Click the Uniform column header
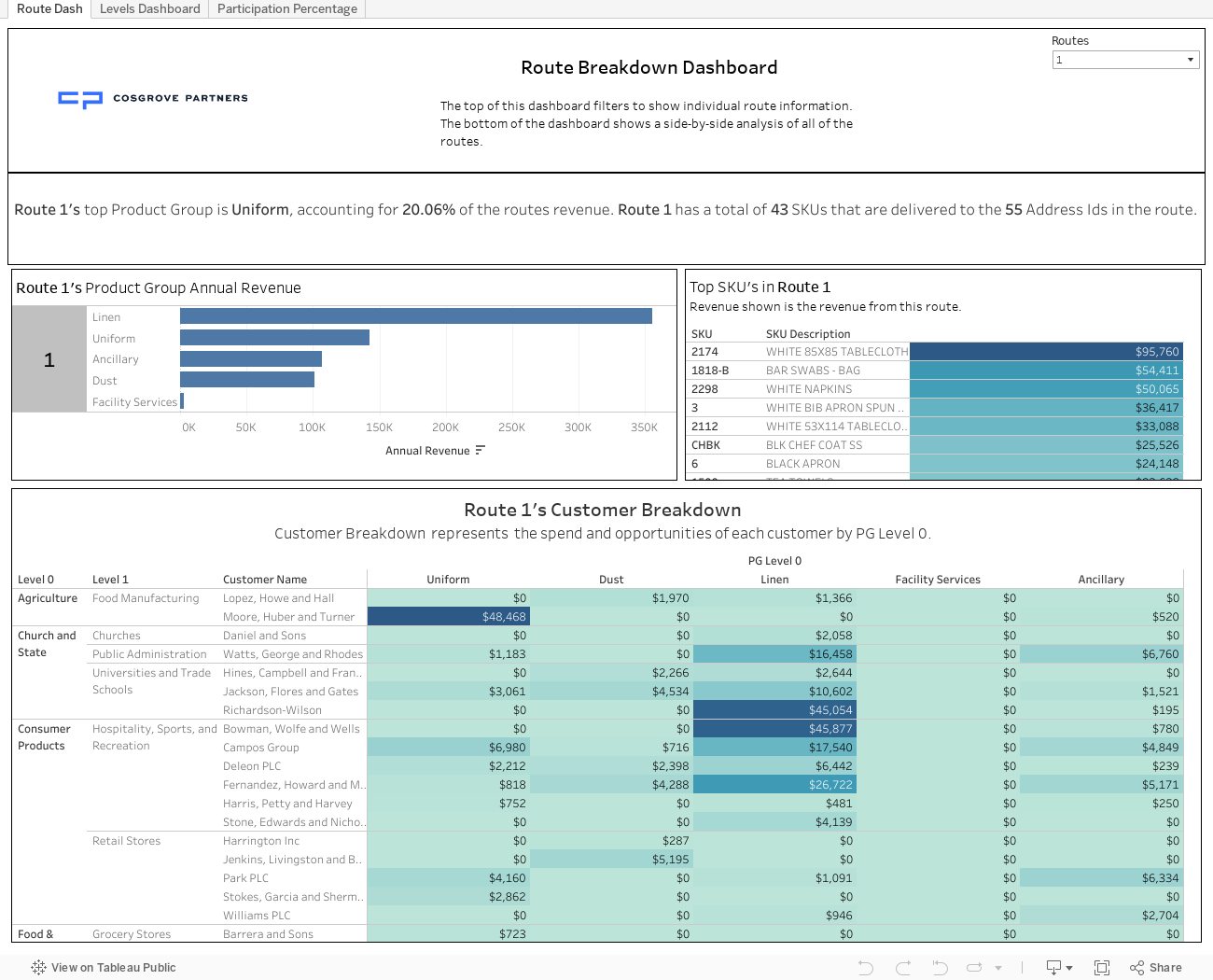The height and width of the screenshot is (980, 1213). pos(449,580)
